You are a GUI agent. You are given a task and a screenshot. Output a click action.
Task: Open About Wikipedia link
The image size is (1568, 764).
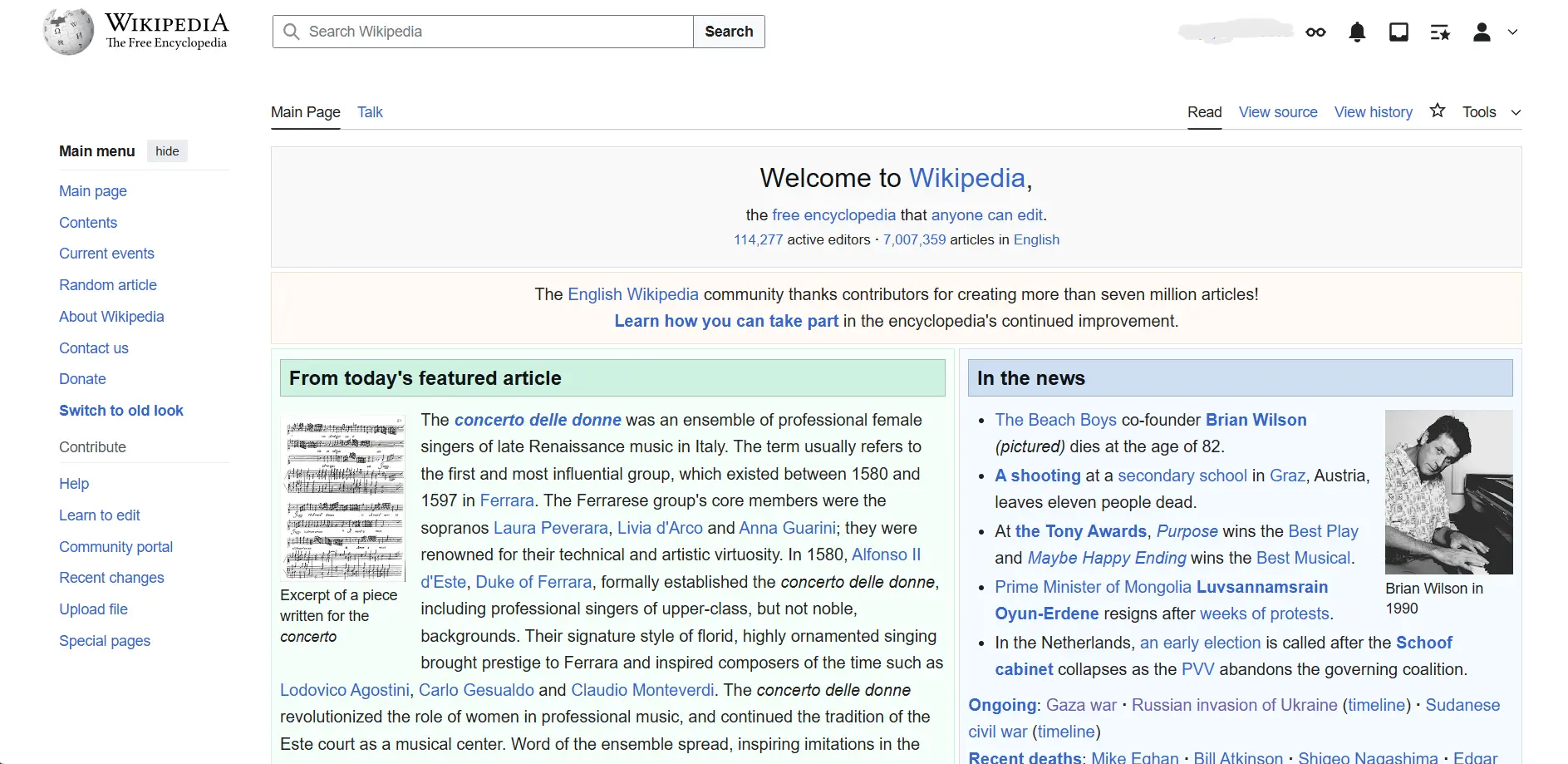point(111,317)
